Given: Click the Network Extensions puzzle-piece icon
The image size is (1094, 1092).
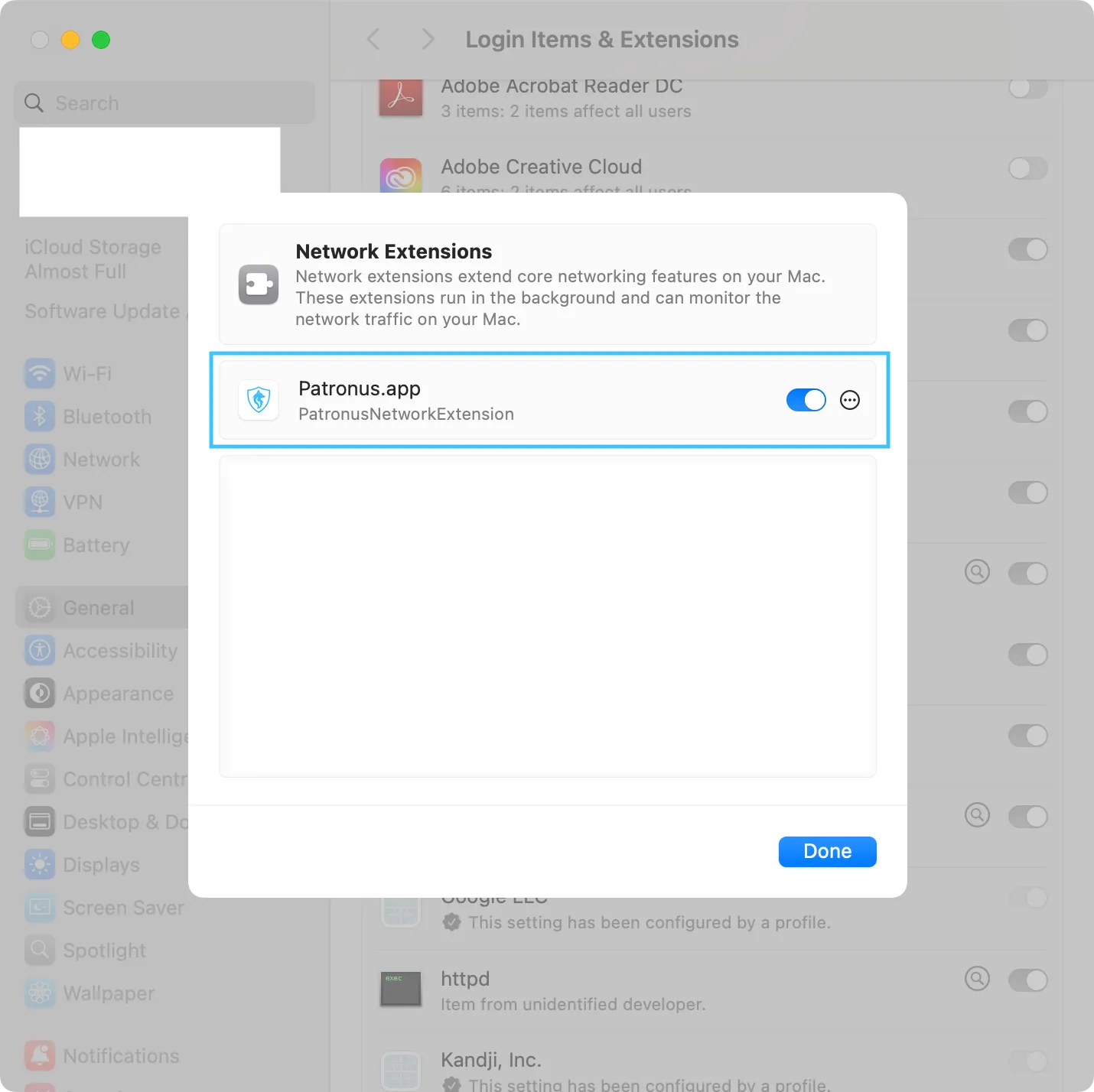Looking at the screenshot, I should 259,284.
